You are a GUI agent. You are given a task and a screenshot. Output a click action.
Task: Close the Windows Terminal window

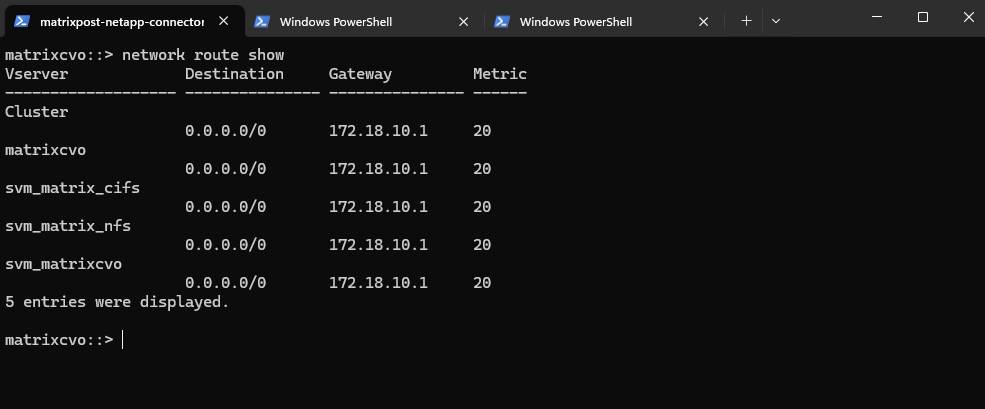point(965,17)
